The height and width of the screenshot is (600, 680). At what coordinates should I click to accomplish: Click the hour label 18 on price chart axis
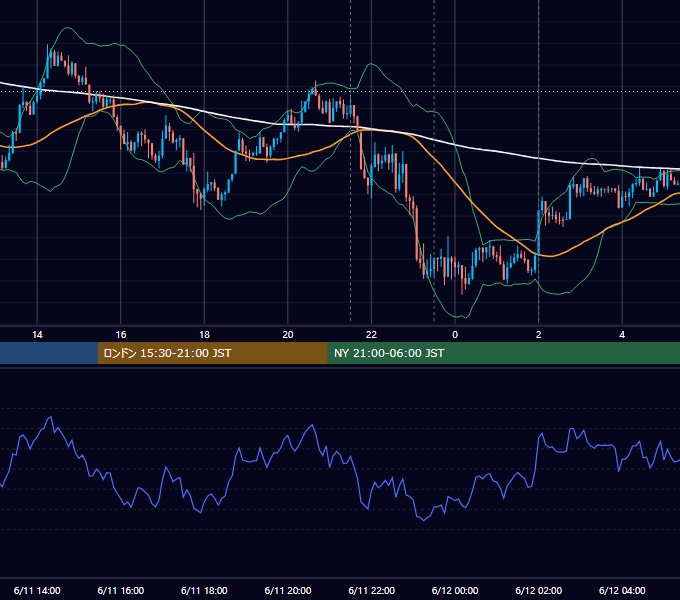pyautogui.click(x=204, y=334)
